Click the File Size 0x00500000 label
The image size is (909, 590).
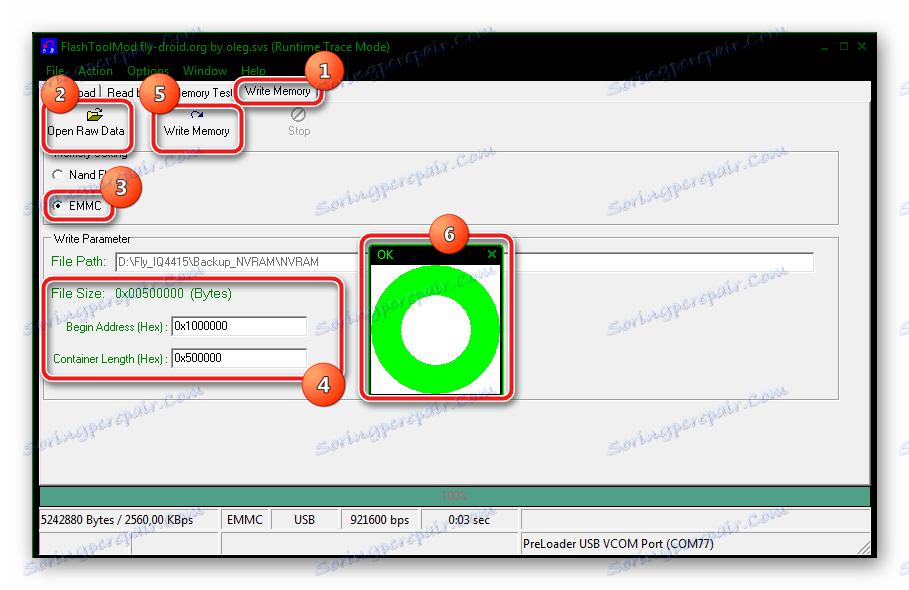click(x=141, y=293)
